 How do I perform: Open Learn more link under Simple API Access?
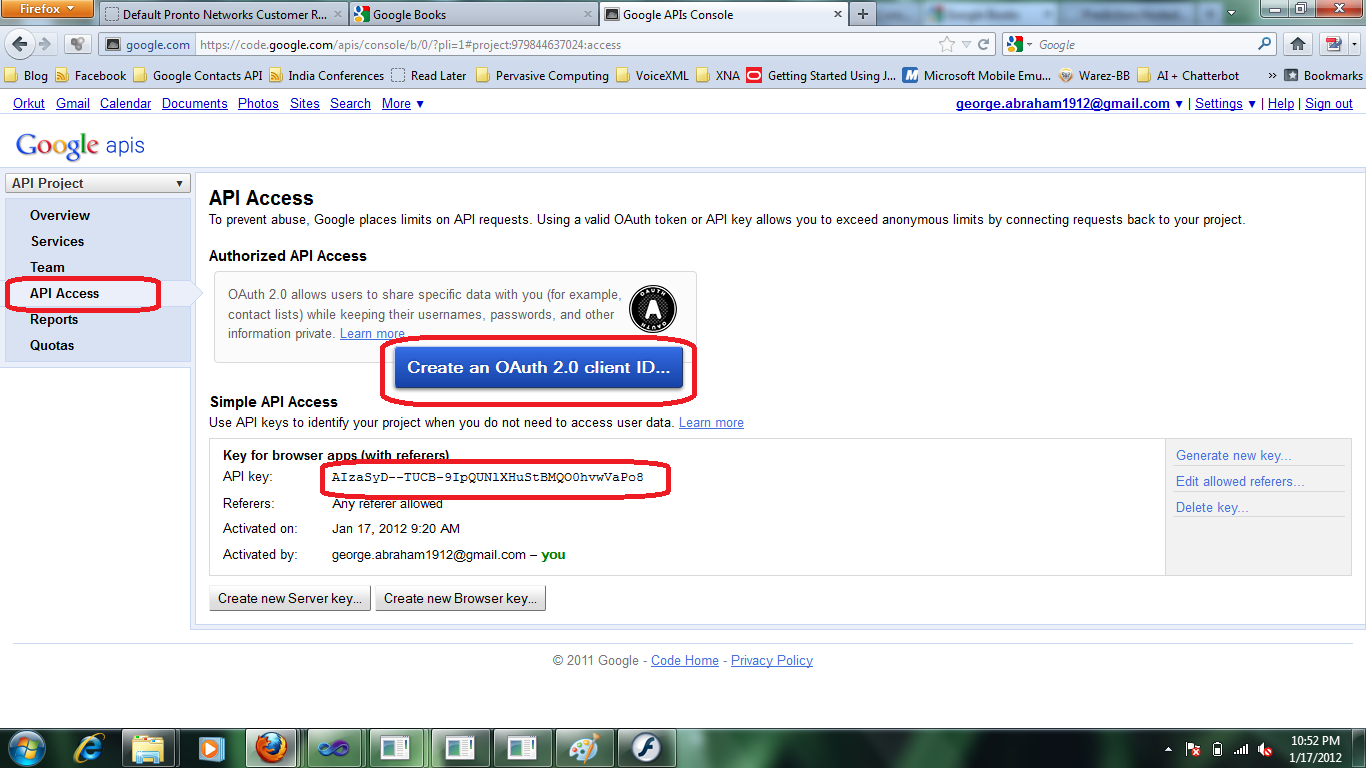[711, 422]
